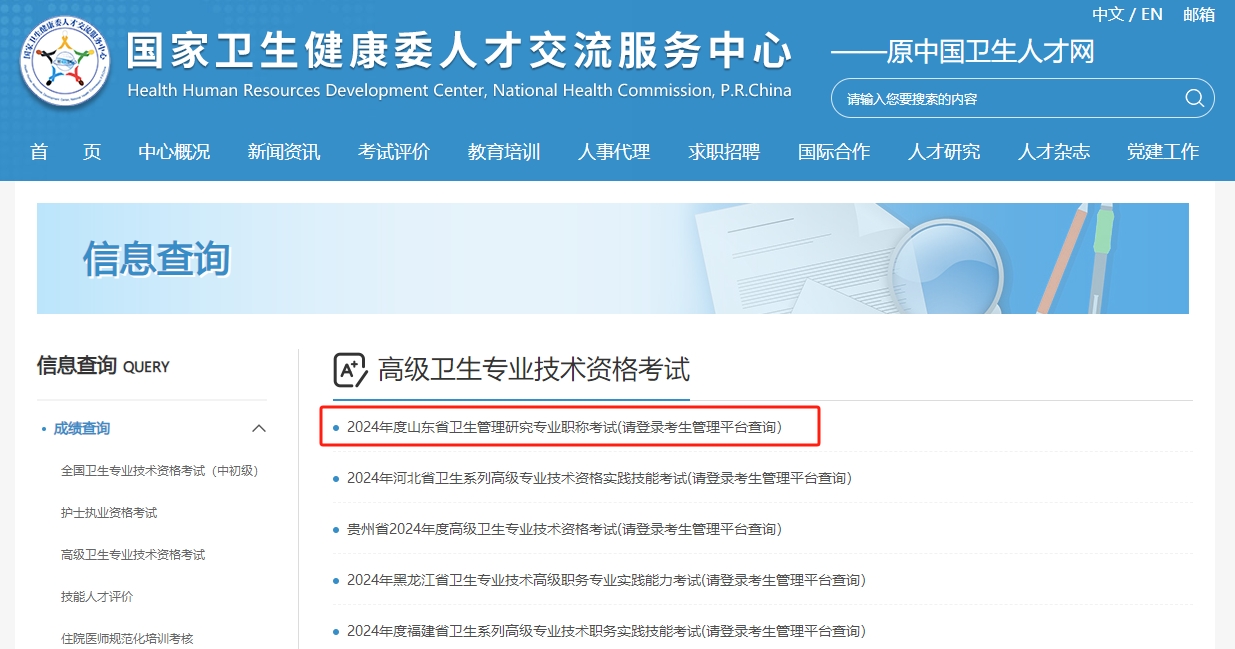Click the magnifier search icon

pyautogui.click(x=1194, y=98)
